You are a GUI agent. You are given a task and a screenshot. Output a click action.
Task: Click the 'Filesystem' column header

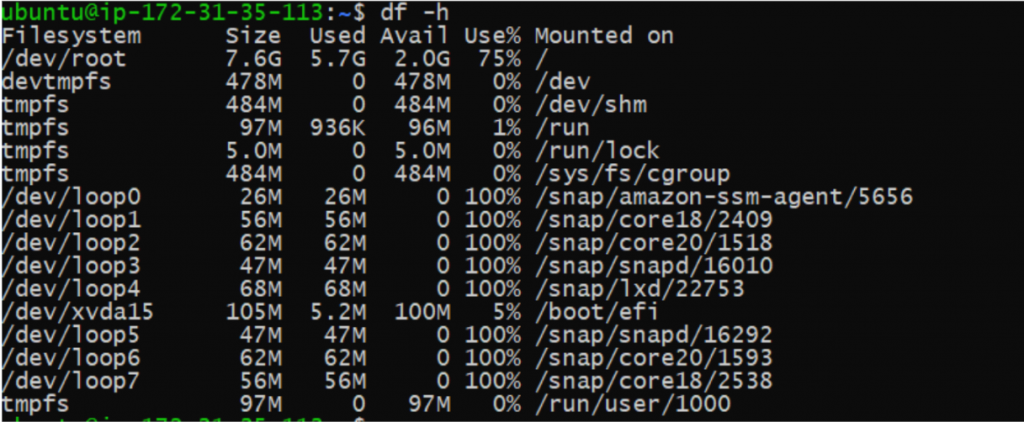pos(71,35)
